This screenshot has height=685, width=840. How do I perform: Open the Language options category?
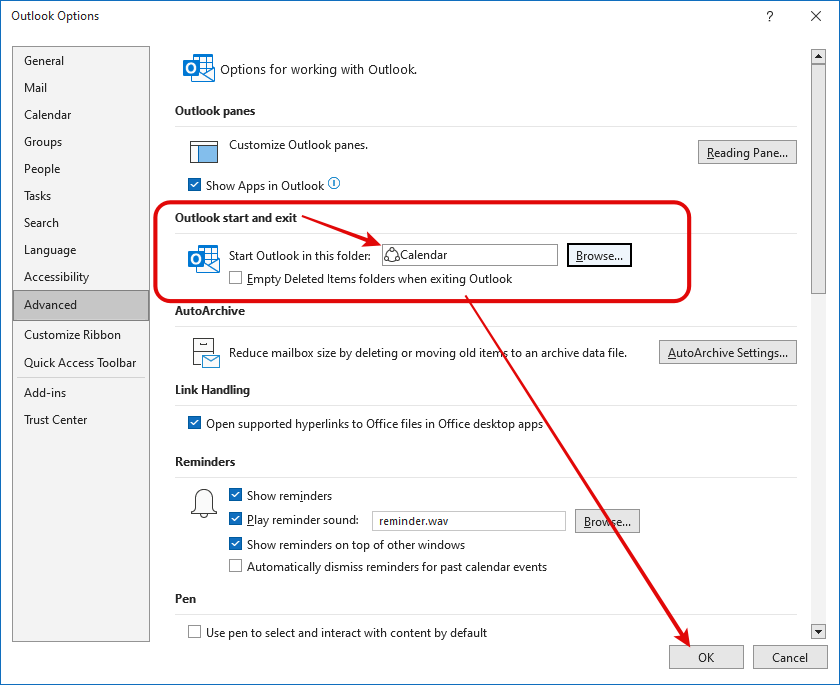(x=81, y=250)
